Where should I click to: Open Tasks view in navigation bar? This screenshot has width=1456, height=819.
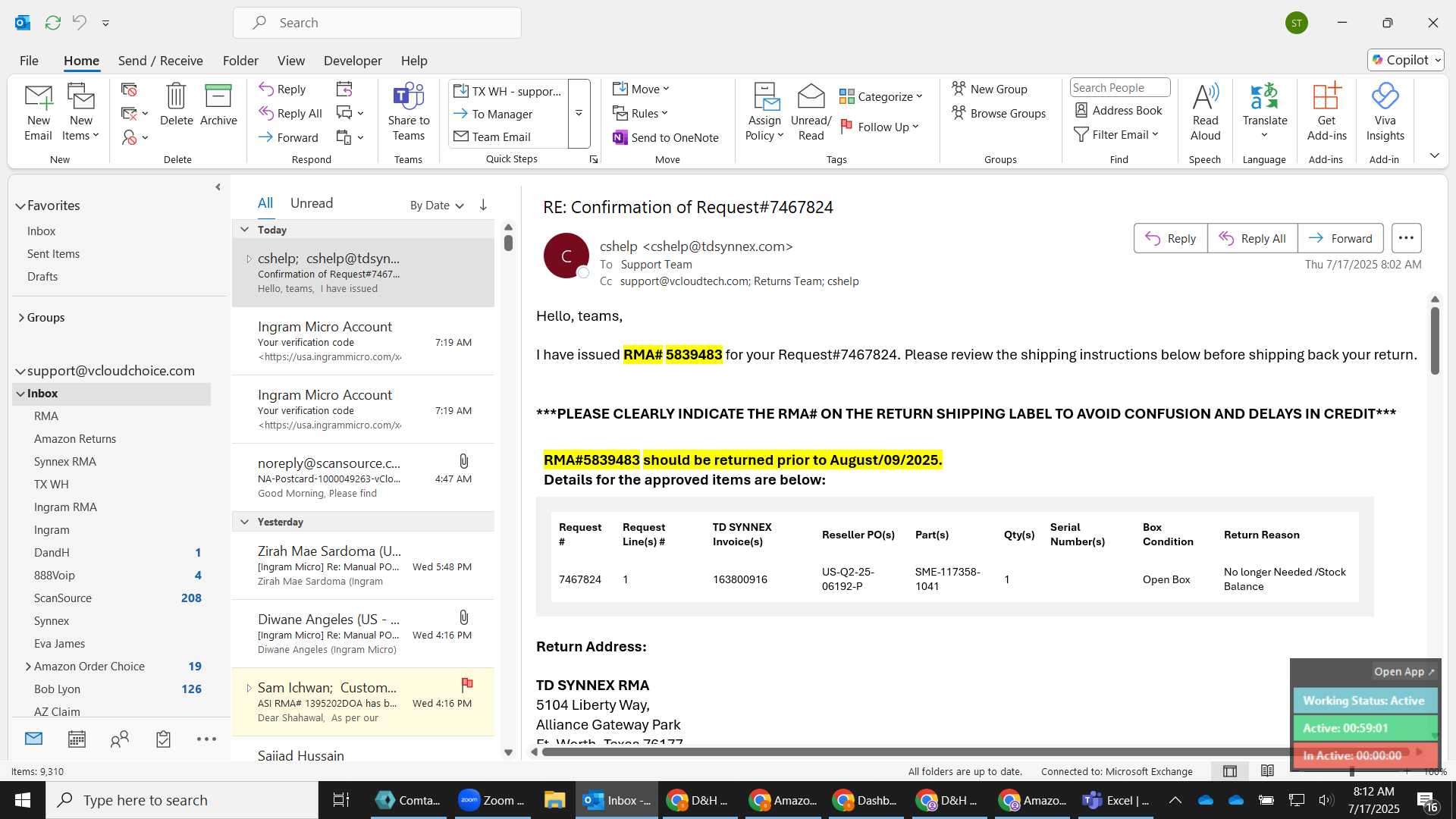point(163,739)
